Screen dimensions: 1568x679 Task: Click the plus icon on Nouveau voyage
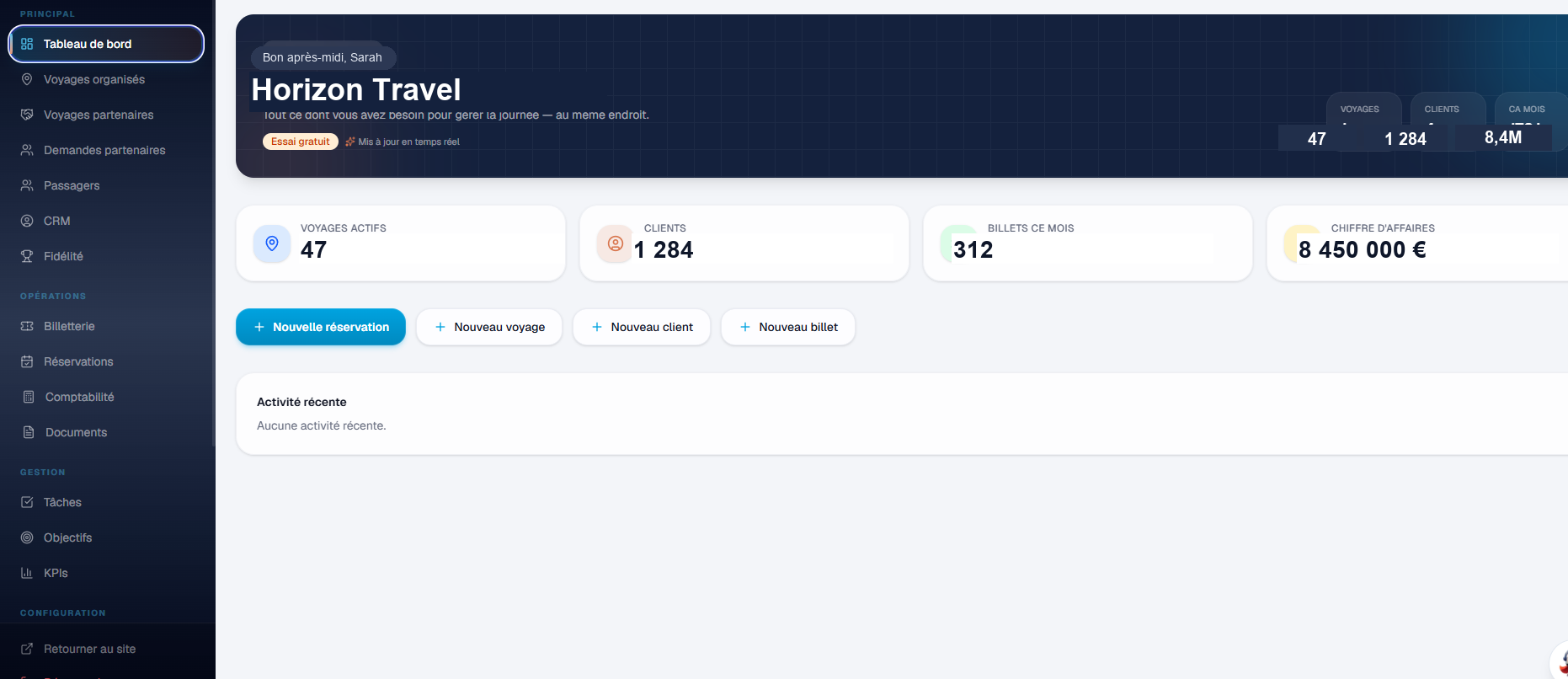[440, 327]
